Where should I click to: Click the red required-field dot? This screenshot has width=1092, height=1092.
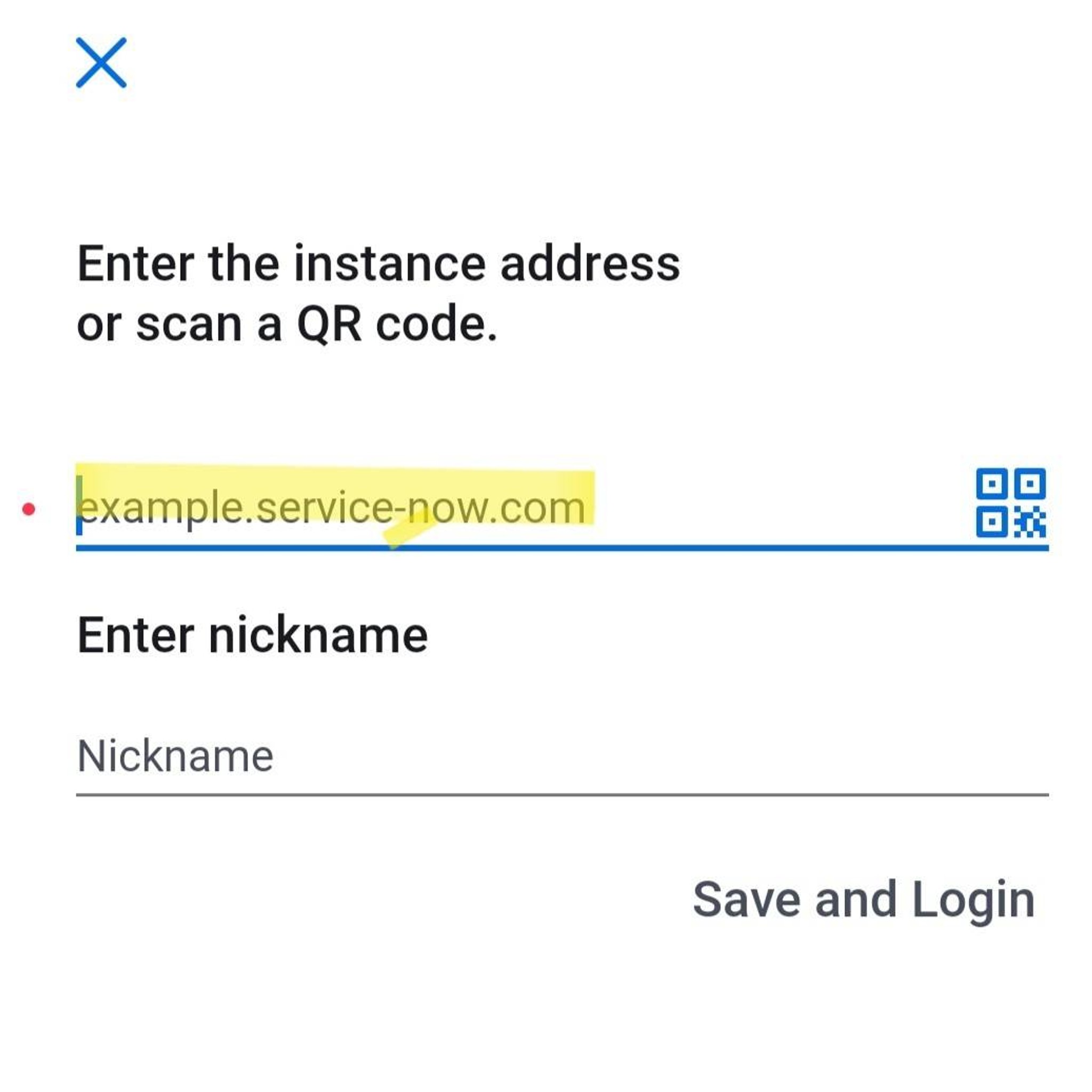click(x=29, y=509)
